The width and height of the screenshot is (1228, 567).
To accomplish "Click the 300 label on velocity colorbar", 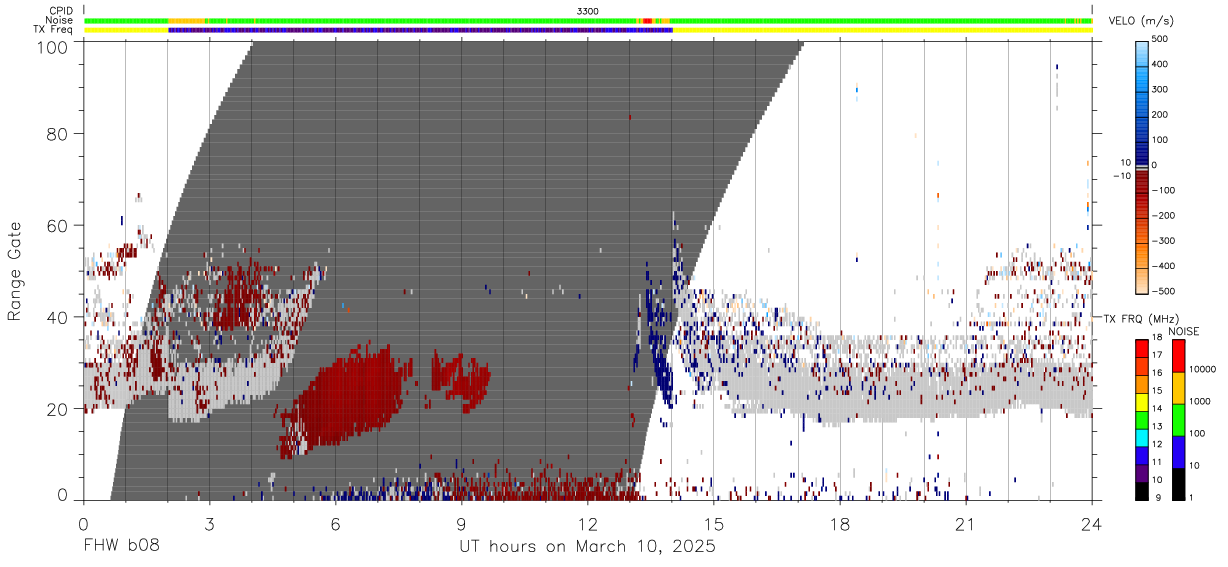I will point(1161,90).
